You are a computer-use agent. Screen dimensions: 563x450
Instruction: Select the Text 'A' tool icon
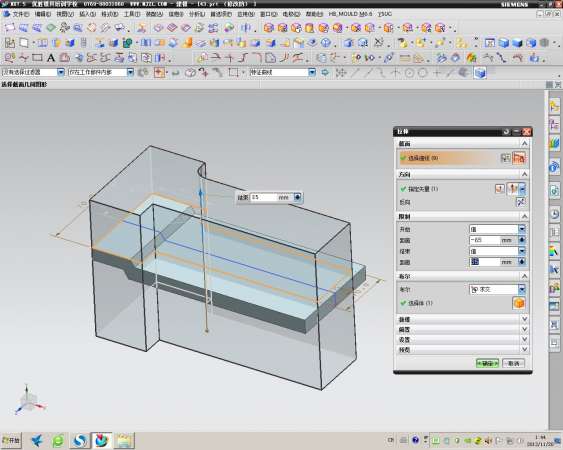click(51, 57)
